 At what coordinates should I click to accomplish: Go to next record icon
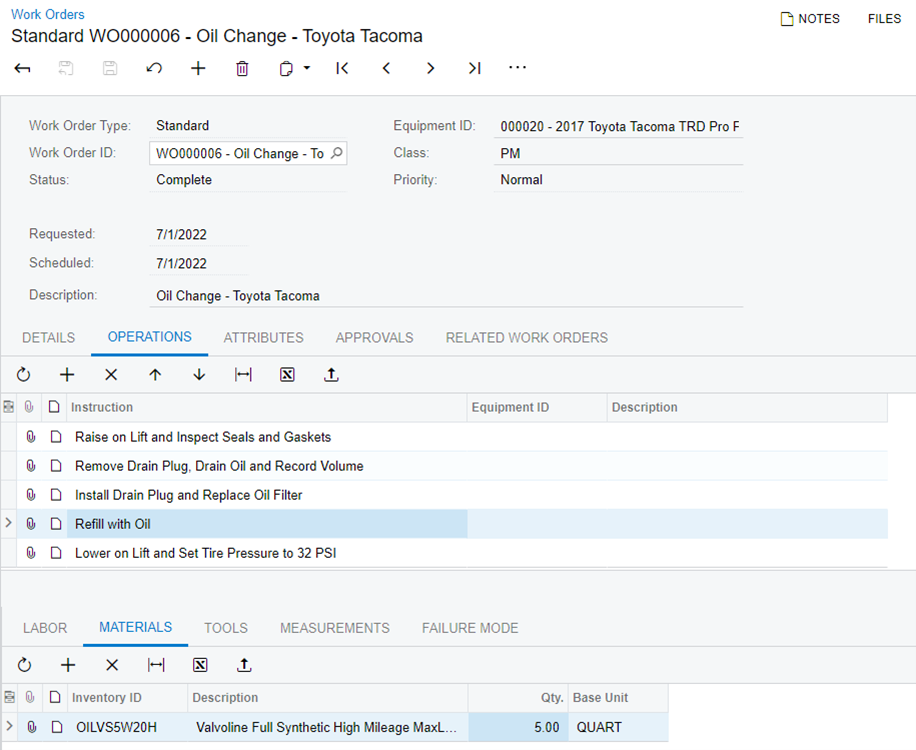tap(431, 68)
